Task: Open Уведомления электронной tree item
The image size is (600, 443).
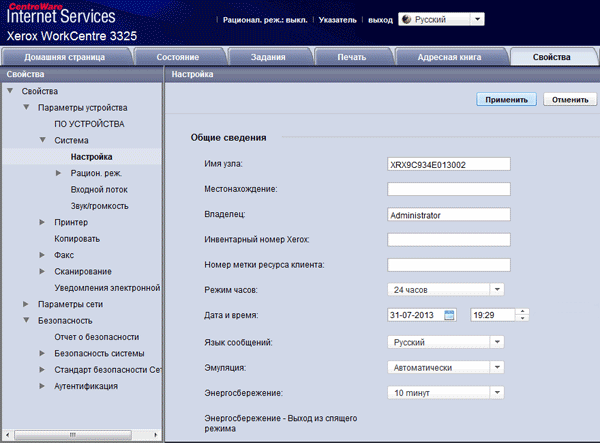Action: pyautogui.click(x=107, y=288)
